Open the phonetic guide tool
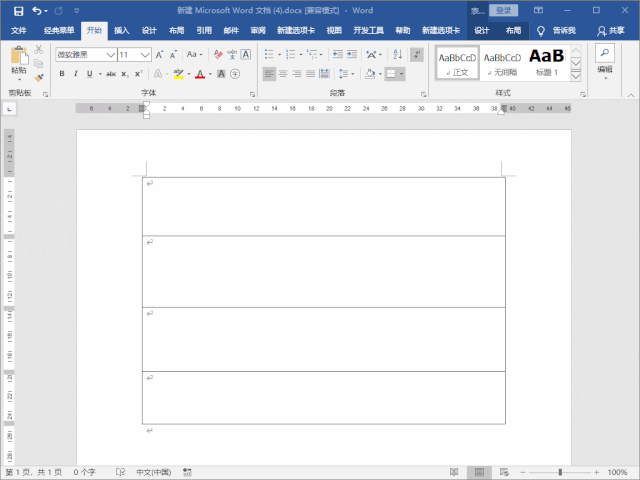The image size is (640, 480). (232, 55)
